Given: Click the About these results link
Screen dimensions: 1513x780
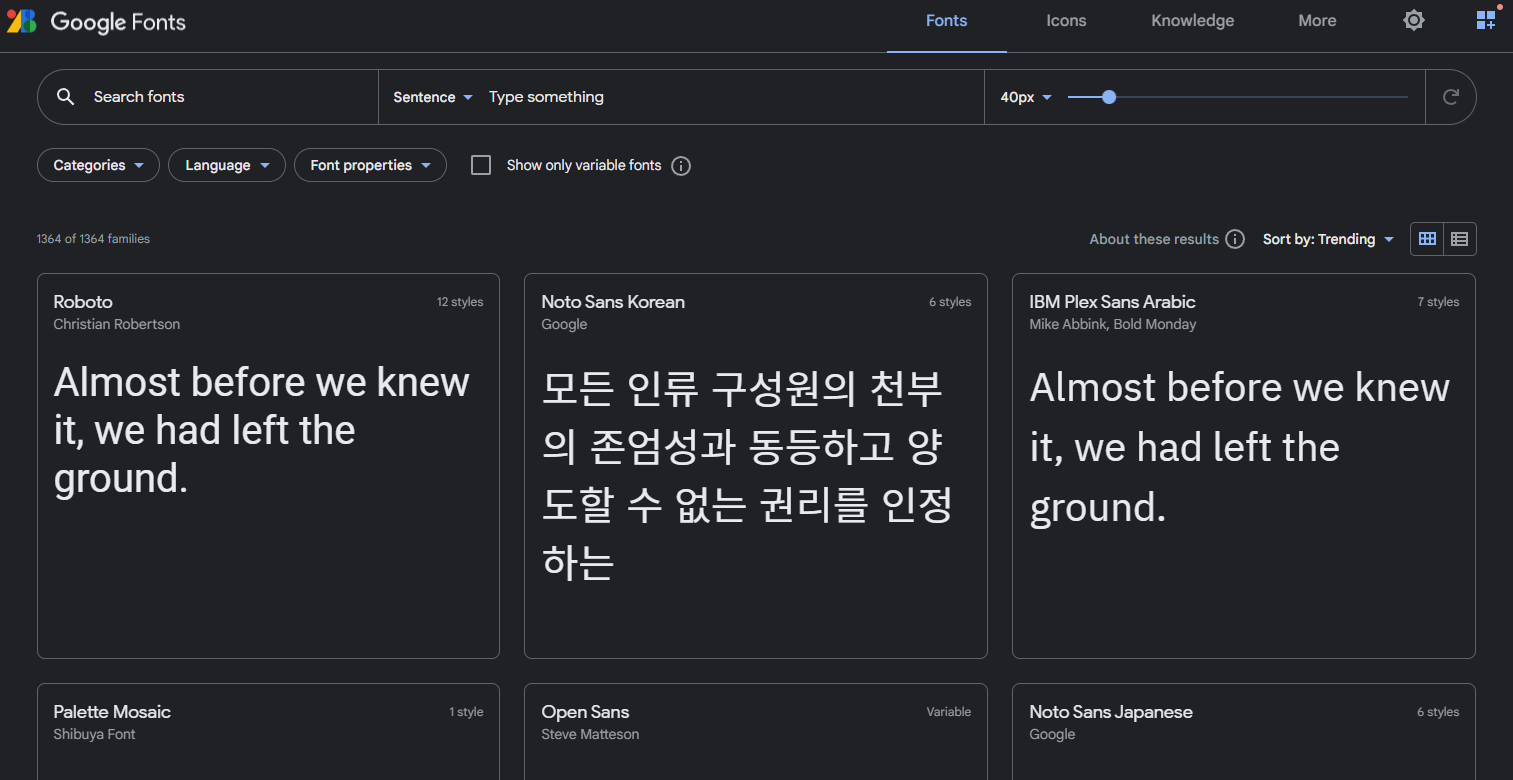Looking at the screenshot, I should click(x=1154, y=239).
